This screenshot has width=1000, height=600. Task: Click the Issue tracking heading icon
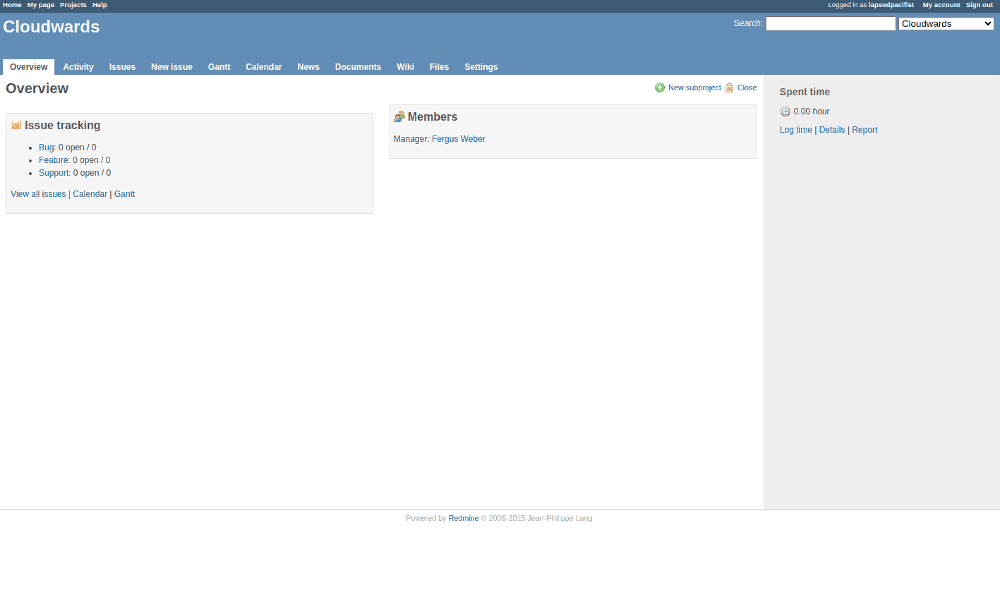[x=17, y=125]
